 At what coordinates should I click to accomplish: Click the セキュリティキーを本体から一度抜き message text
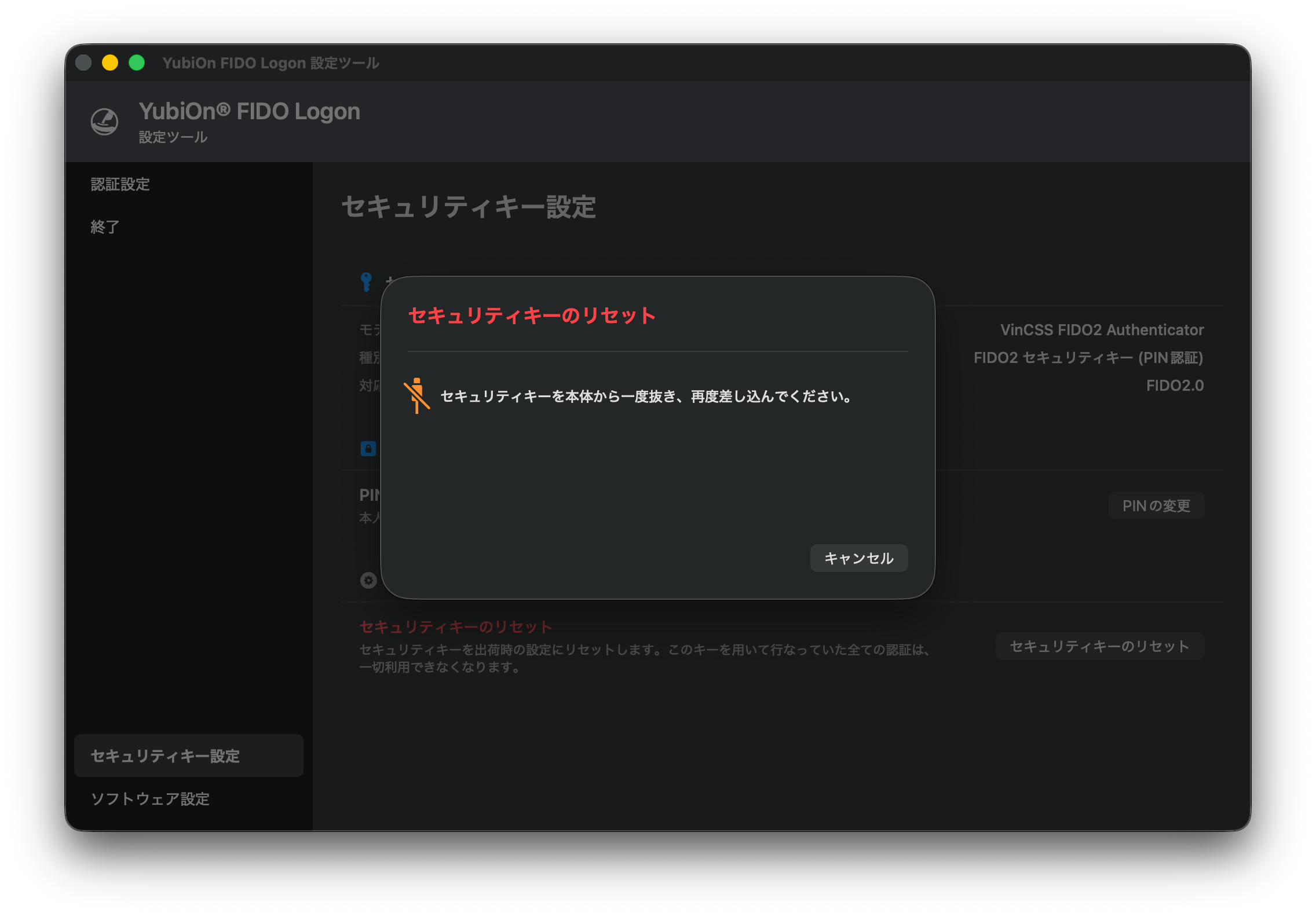[x=646, y=397]
